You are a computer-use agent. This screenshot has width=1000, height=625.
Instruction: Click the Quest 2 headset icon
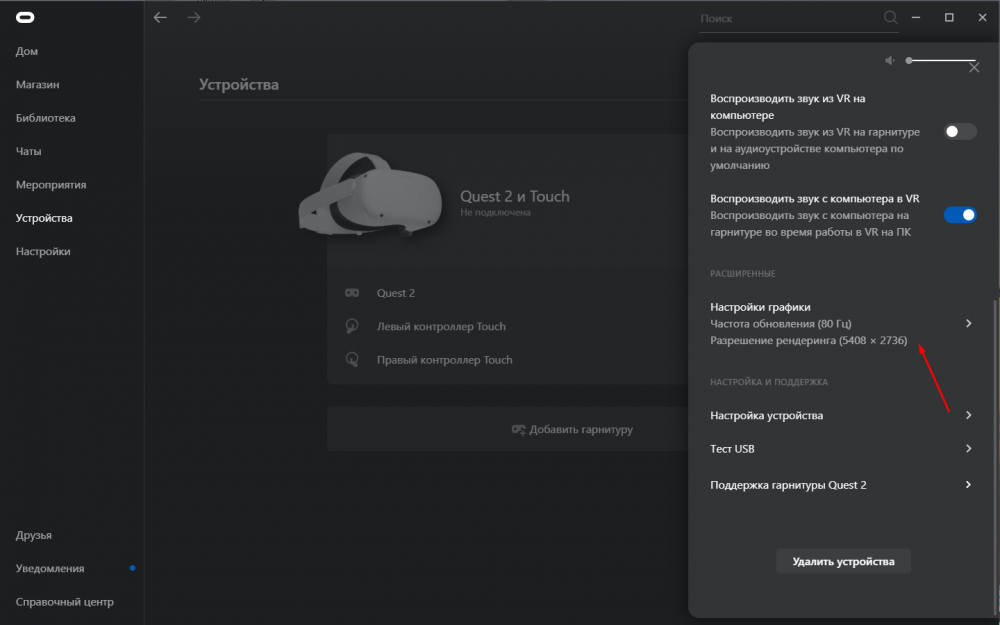[x=352, y=293]
